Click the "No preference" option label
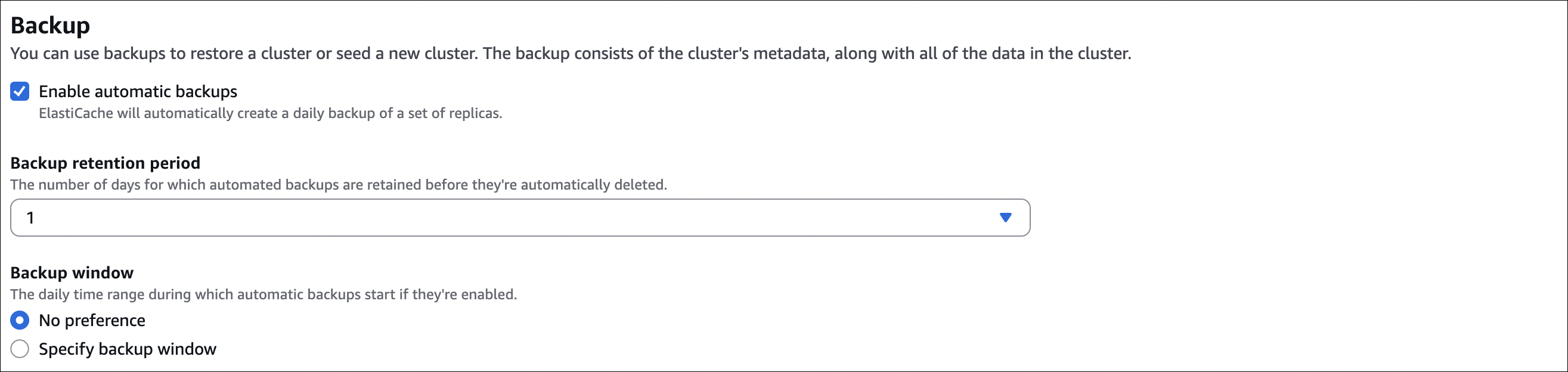The image size is (1568, 372). (92, 320)
